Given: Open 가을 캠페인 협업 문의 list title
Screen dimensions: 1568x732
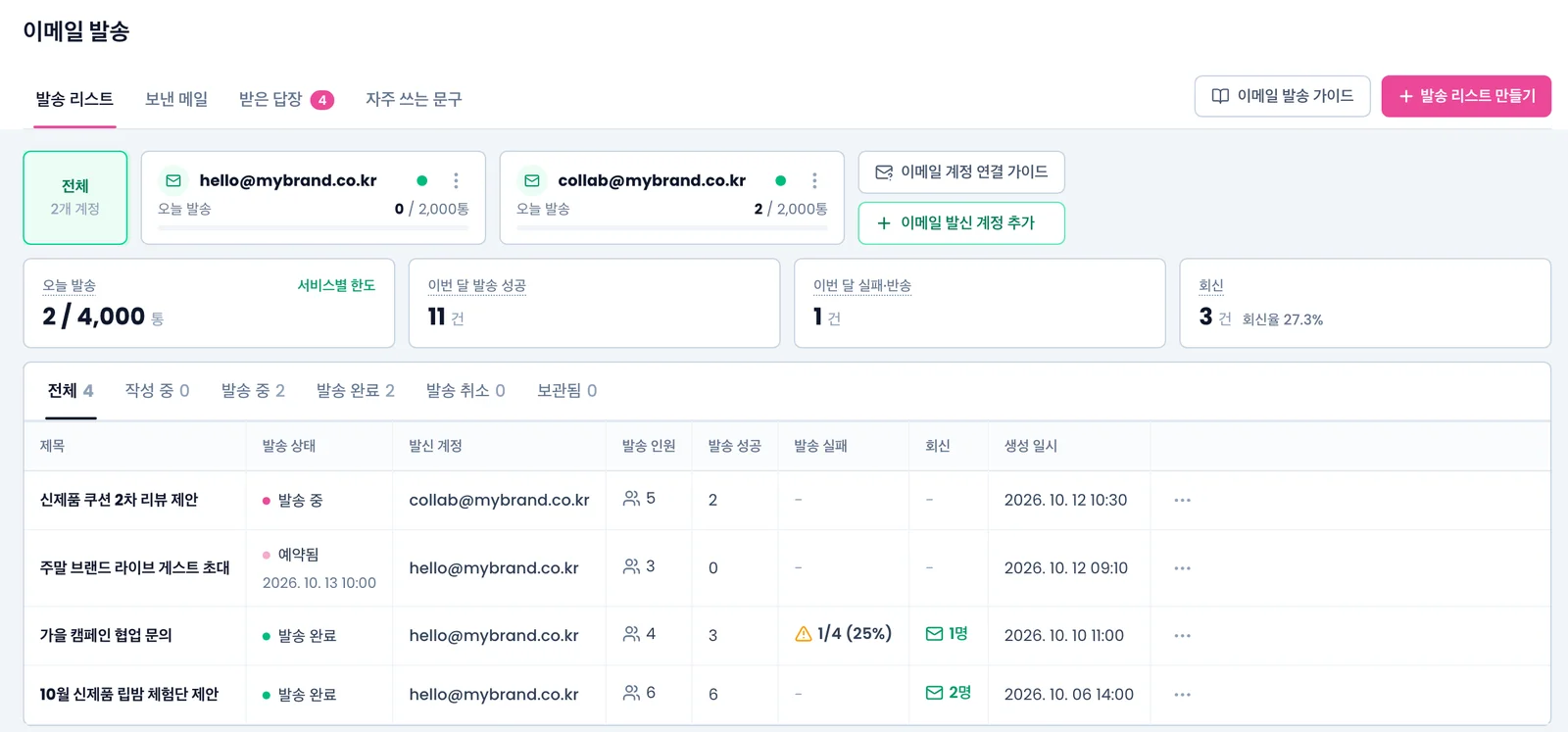Looking at the screenshot, I should [x=106, y=635].
